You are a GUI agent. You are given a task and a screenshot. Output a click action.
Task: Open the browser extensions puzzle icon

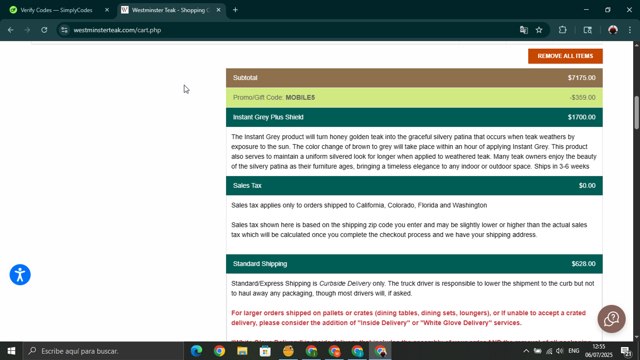(x=562, y=30)
